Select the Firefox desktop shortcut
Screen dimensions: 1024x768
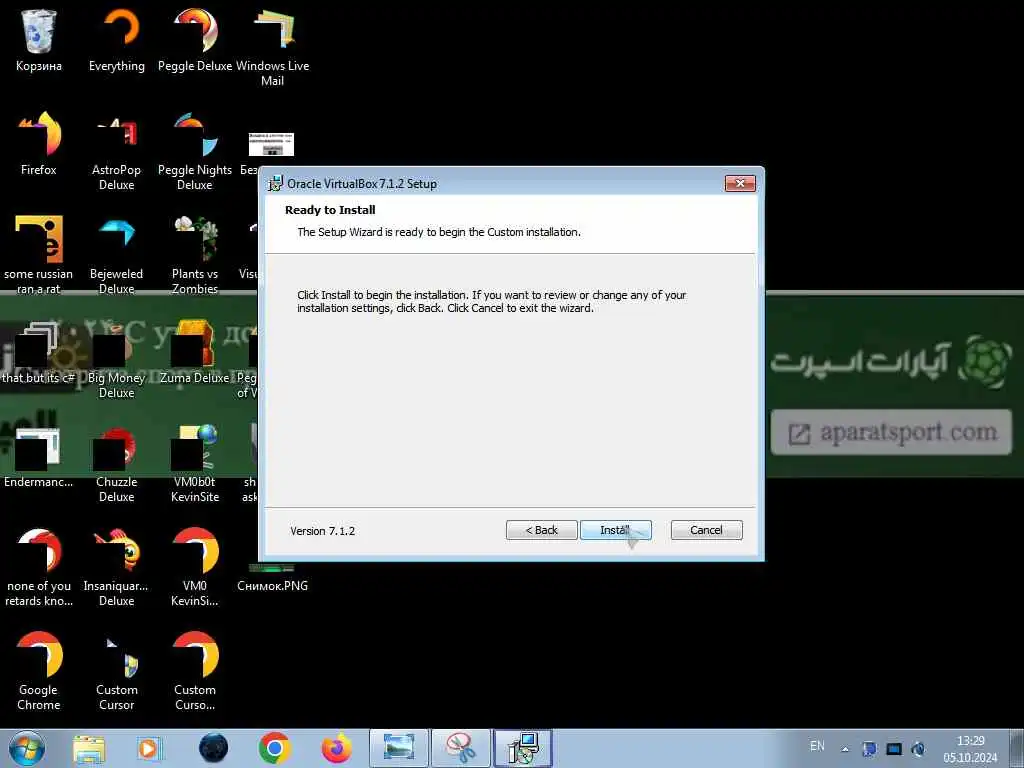point(39,144)
